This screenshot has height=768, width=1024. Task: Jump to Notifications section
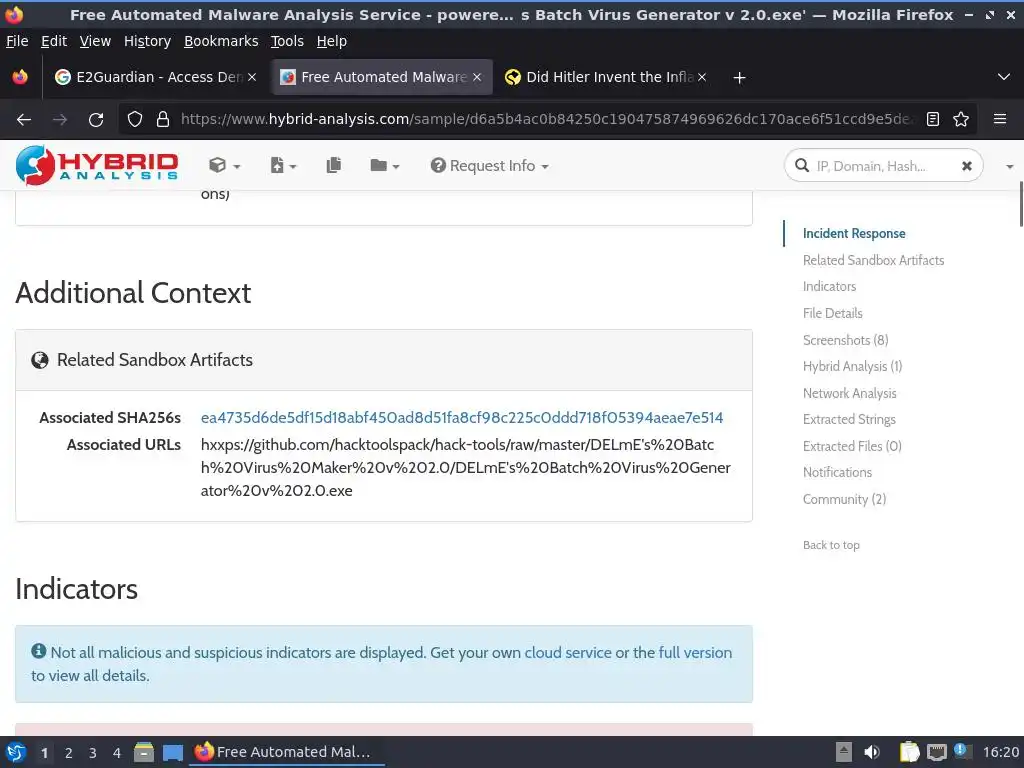837,472
